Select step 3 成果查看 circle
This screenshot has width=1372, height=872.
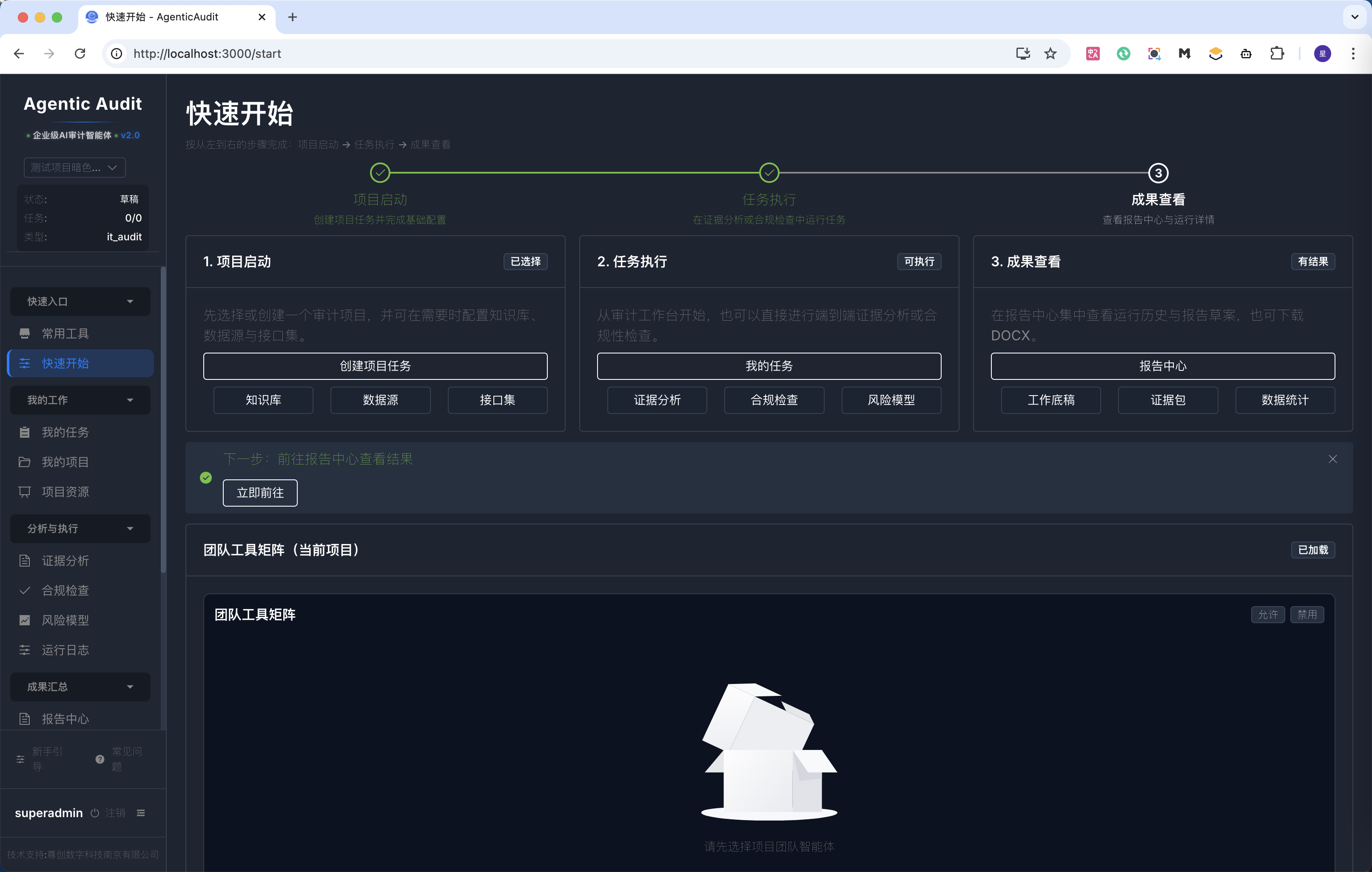tap(1158, 173)
